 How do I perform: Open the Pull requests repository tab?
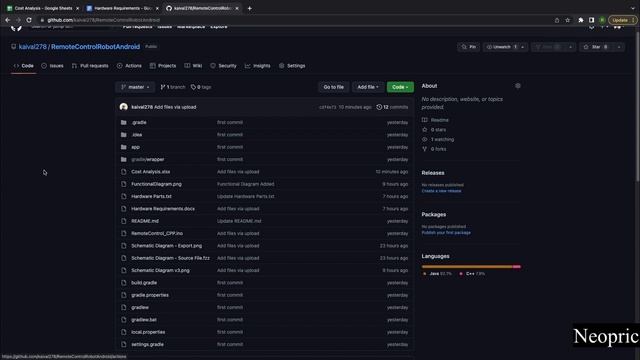tap(90, 66)
